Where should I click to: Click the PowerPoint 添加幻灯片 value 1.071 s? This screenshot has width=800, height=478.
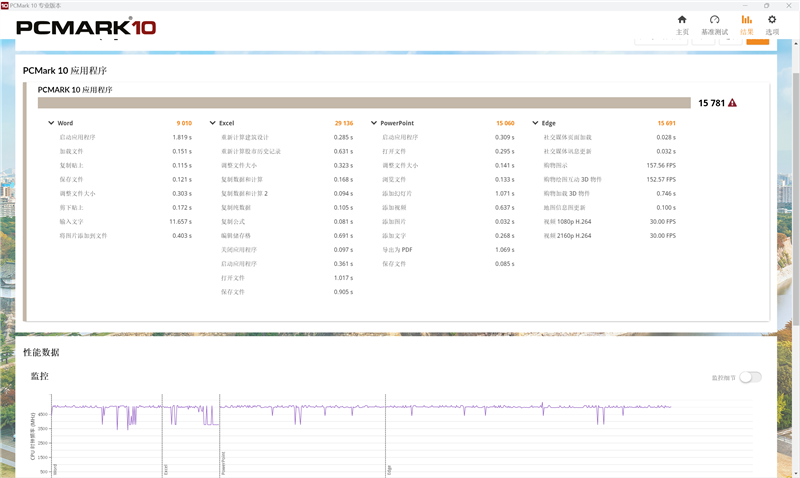point(505,194)
